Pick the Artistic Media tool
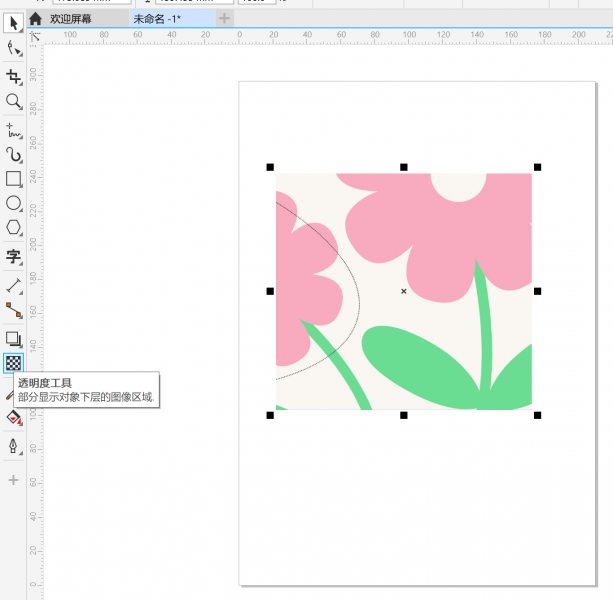The height and width of the screenshot is (600, 613). coord(14,155)
